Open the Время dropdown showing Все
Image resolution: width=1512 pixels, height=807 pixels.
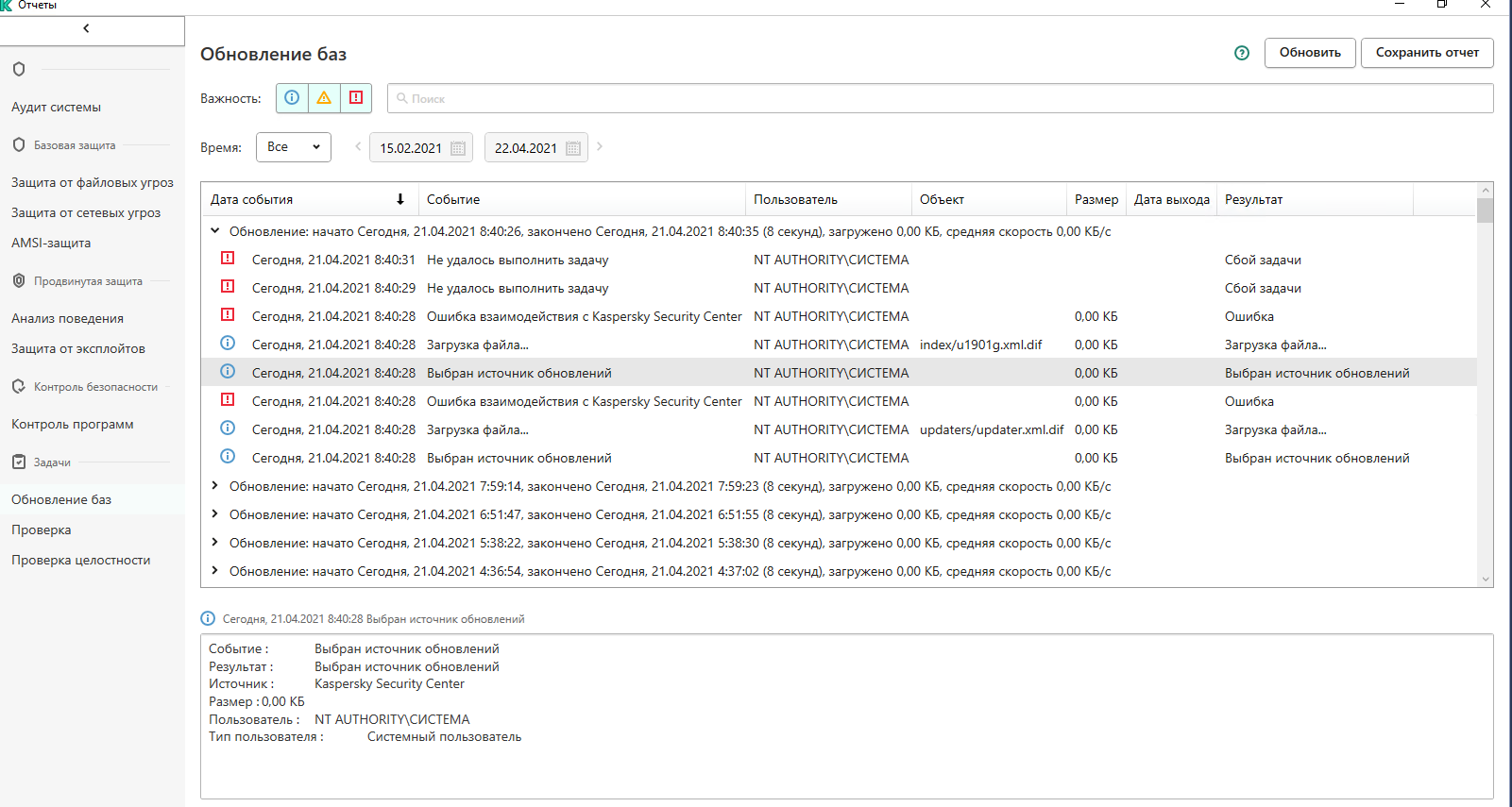point(294,147)
